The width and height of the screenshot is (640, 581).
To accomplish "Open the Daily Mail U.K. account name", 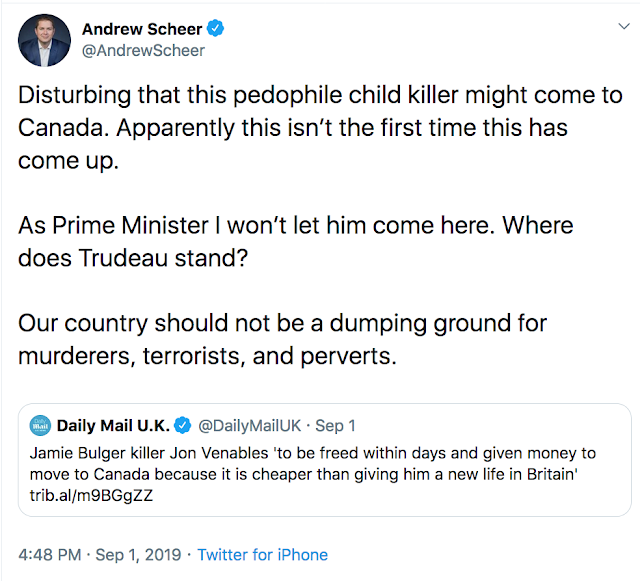I will click(114, 424).
